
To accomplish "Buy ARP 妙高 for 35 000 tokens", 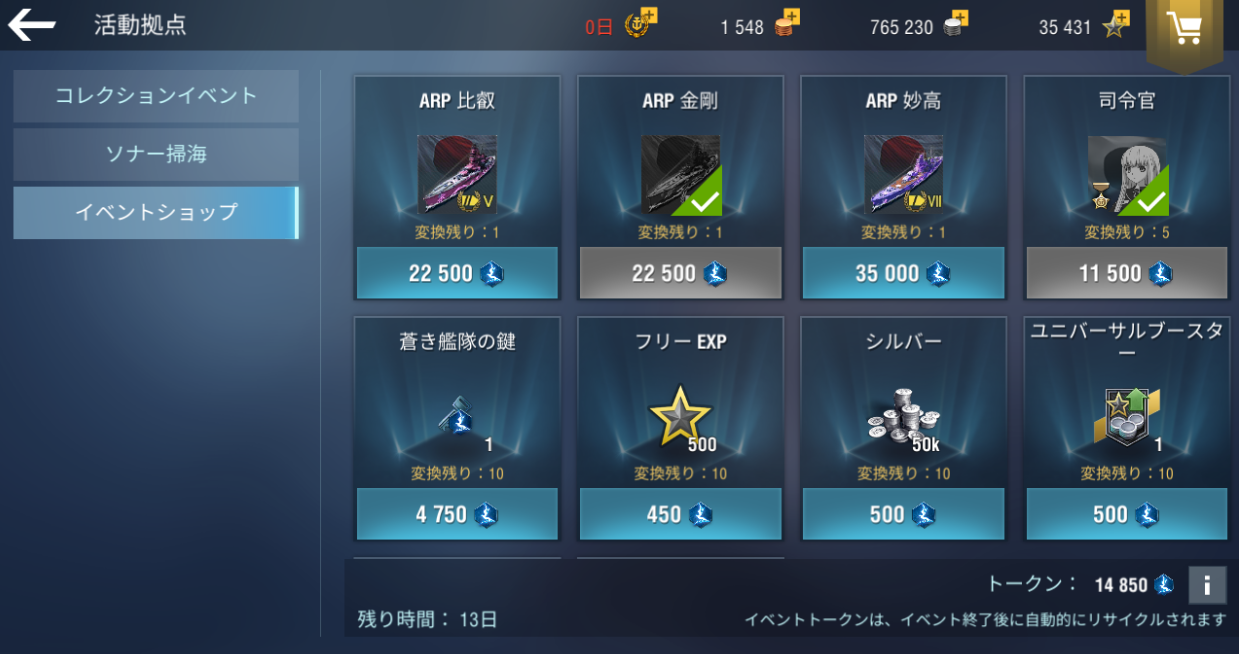I will coord(904,273).
